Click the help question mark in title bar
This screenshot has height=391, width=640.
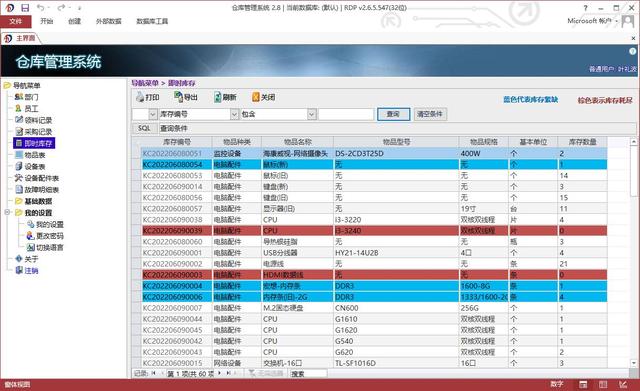point(586,8)
